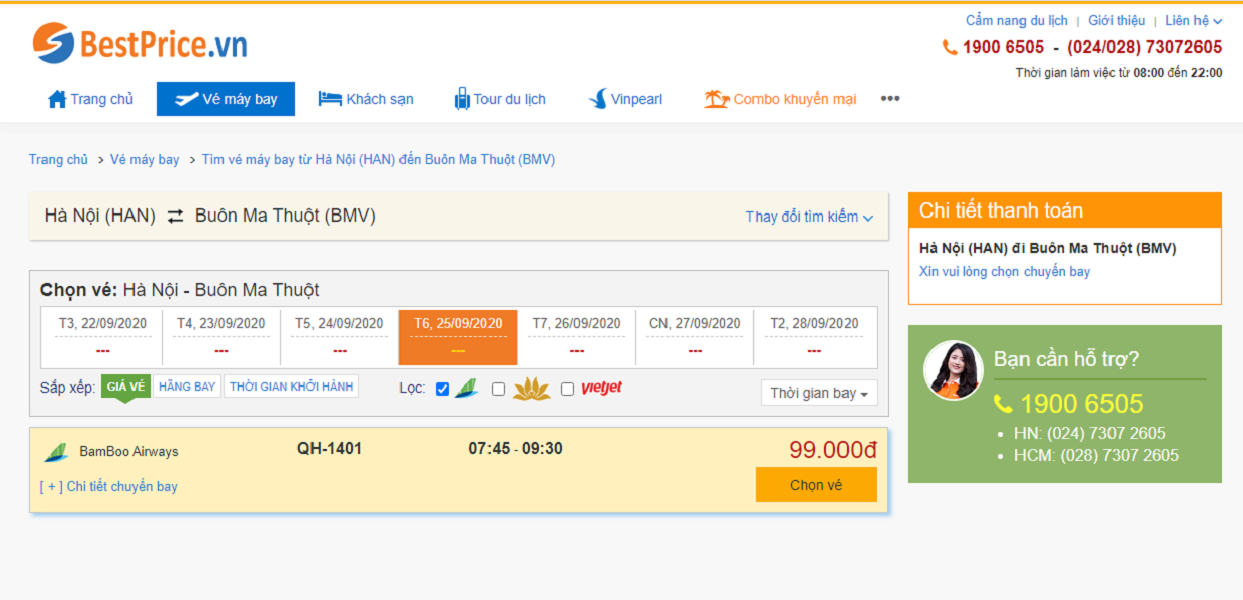
Task: Click Xin vui lòng chọn chuyến bay link
Action: click(1004, 271)
